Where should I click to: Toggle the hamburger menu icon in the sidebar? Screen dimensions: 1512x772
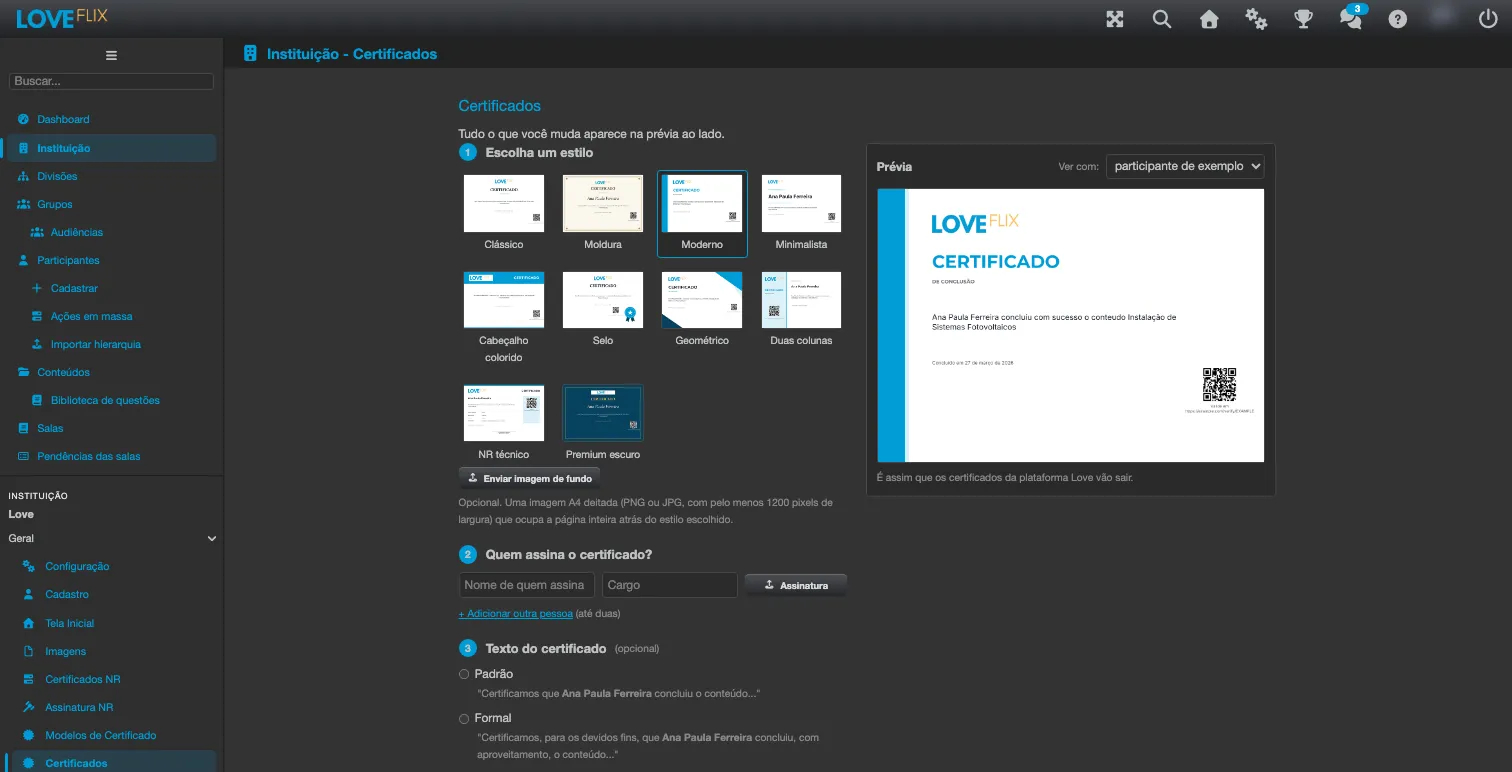click(x=111, y=55)
